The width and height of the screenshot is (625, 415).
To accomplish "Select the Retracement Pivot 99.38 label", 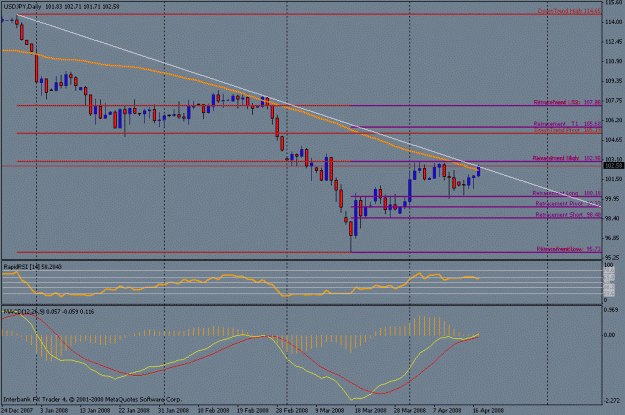I will (x=568, y=204).
